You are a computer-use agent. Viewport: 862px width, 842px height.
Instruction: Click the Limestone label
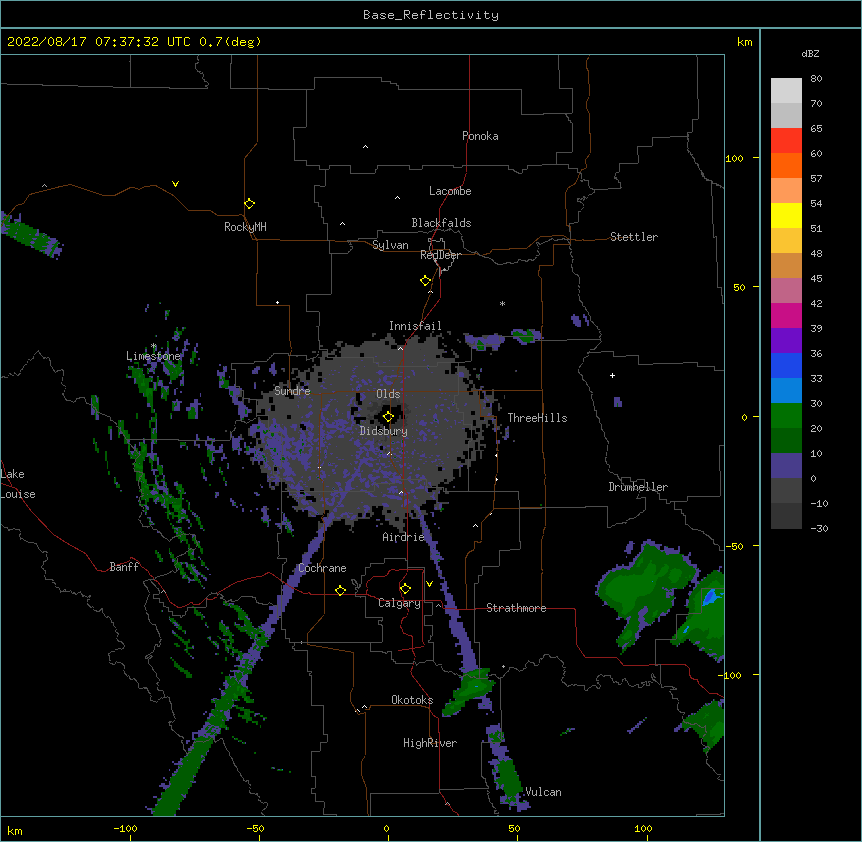tap(153, 356)
